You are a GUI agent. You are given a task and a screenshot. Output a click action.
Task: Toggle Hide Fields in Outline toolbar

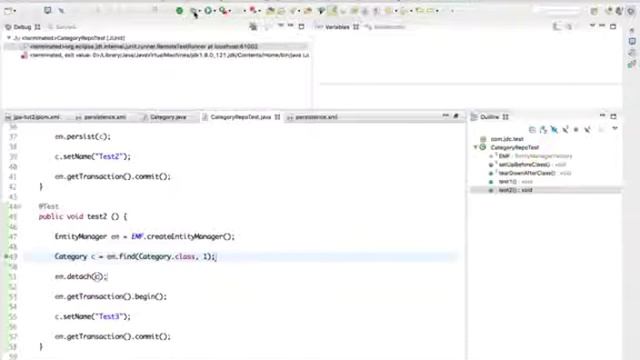pyautogui.click(x=554, y=130)
